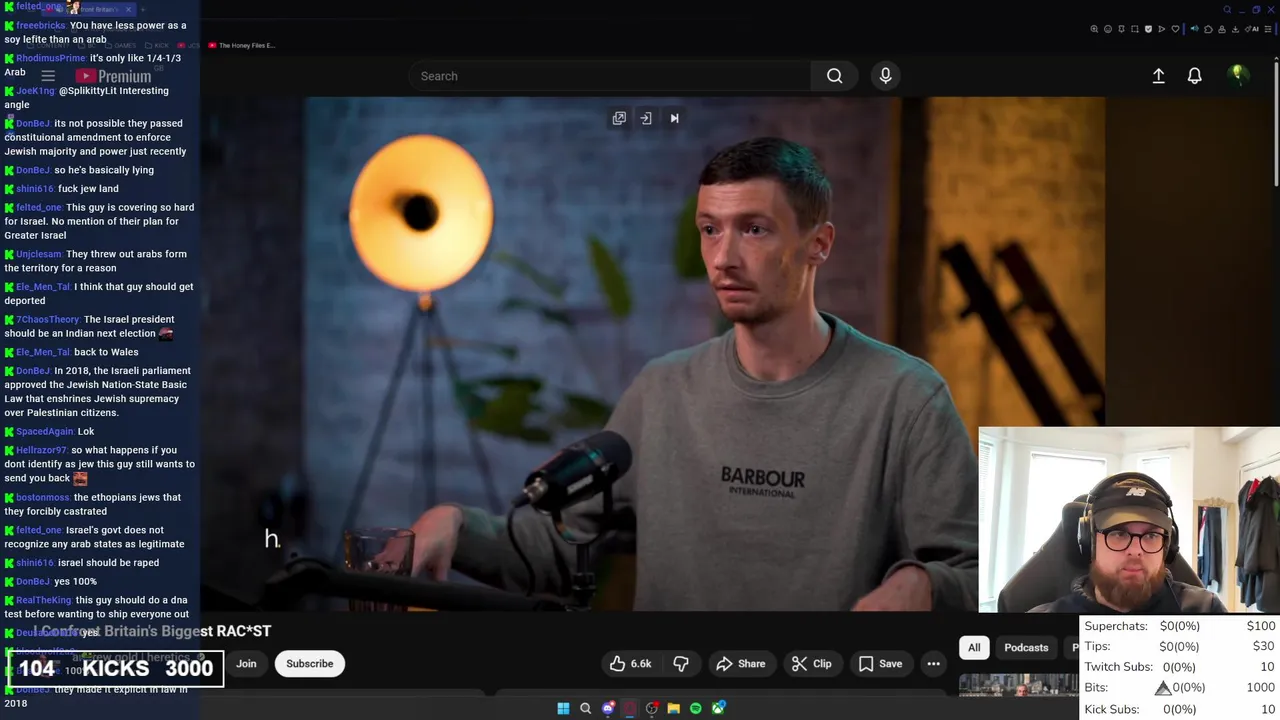Click the browser tab search magnifier

[1227, 10]
